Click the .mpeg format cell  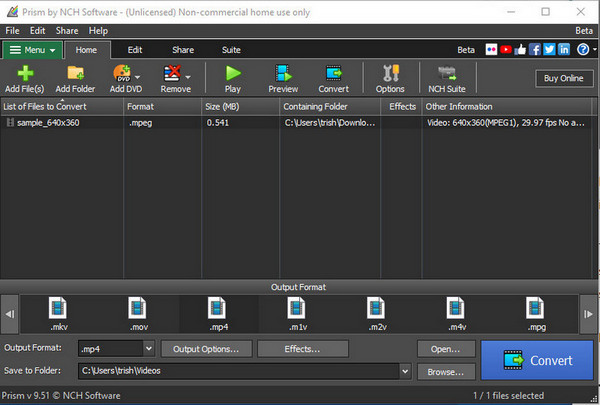click(140, 123)
